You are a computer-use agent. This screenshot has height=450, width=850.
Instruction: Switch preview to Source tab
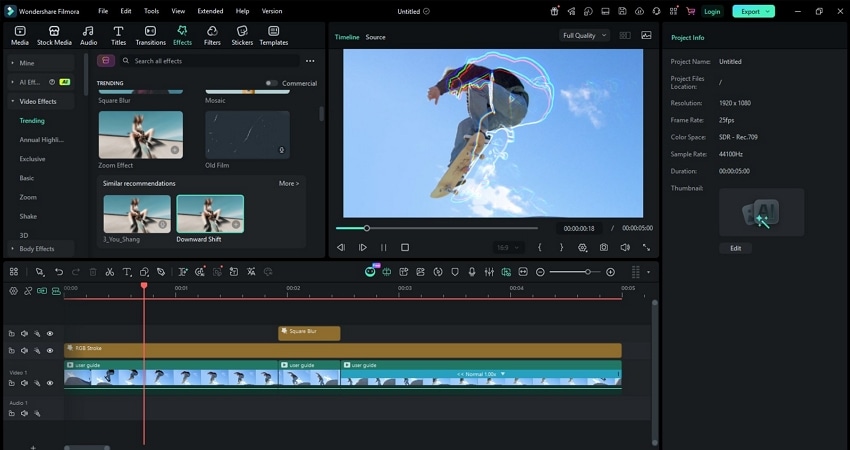click(375, 37)
